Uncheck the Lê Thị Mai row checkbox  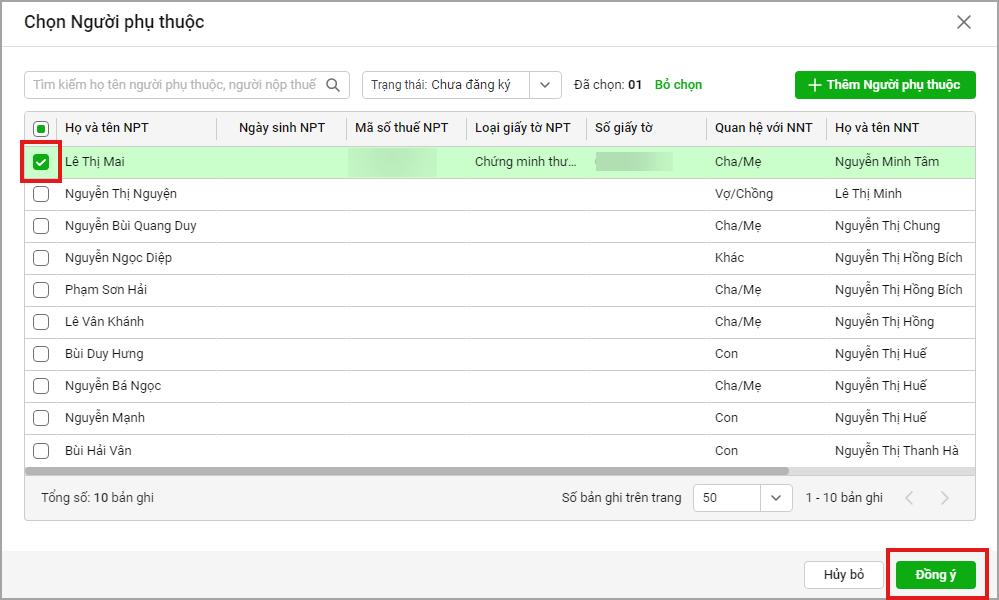41,162
